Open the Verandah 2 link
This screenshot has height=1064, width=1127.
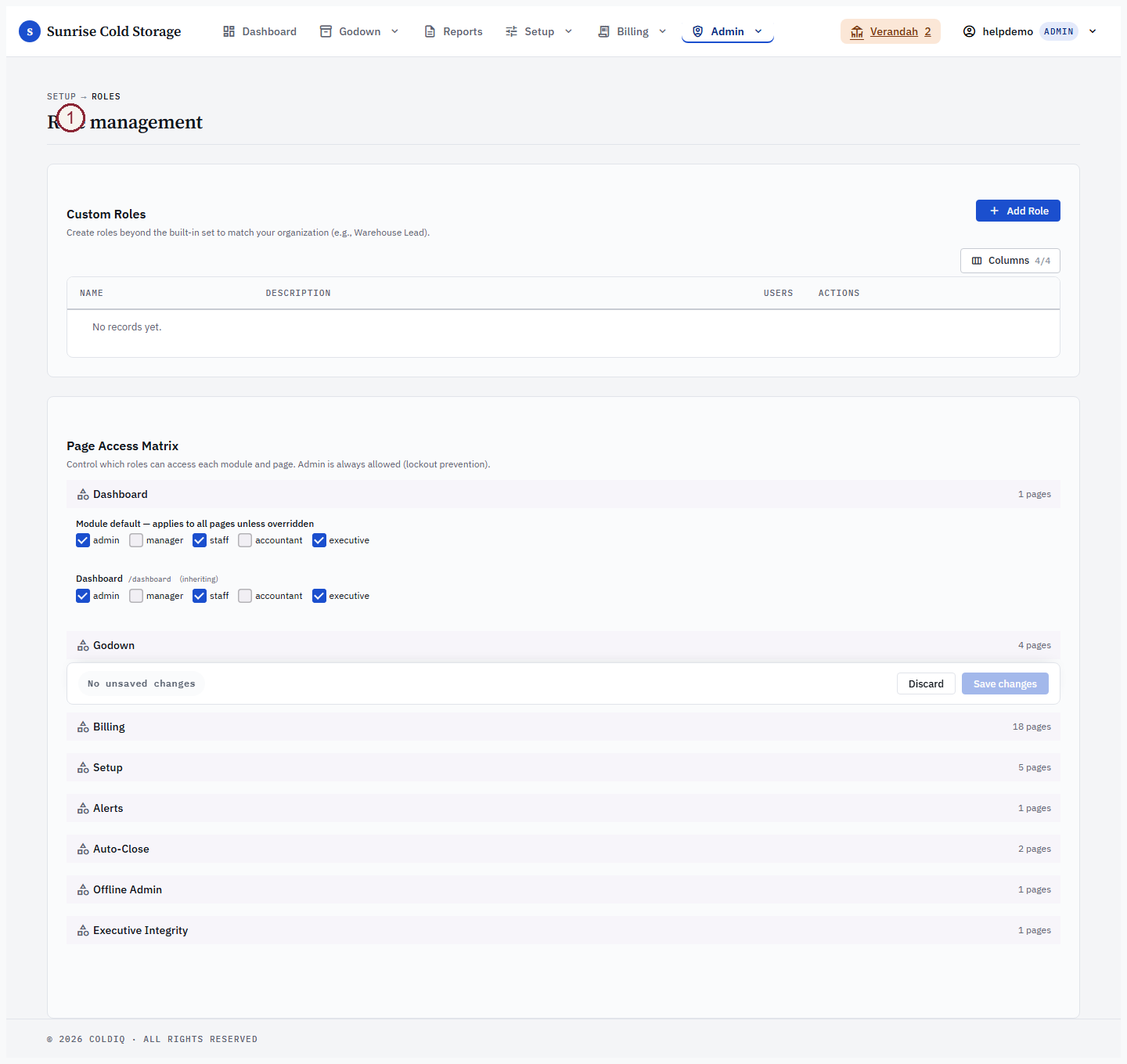pos(891,31)
